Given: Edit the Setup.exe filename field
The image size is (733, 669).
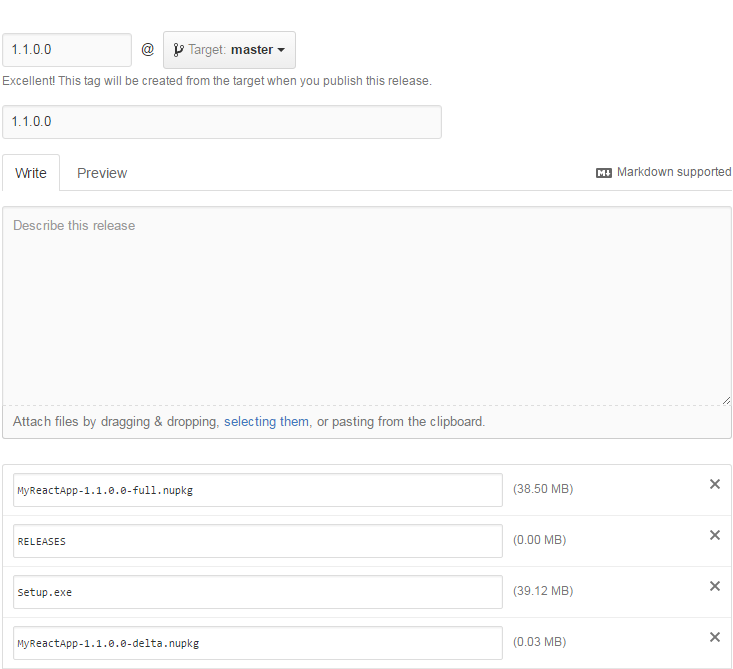Looking at the screenshot, I should click(258, 592).
